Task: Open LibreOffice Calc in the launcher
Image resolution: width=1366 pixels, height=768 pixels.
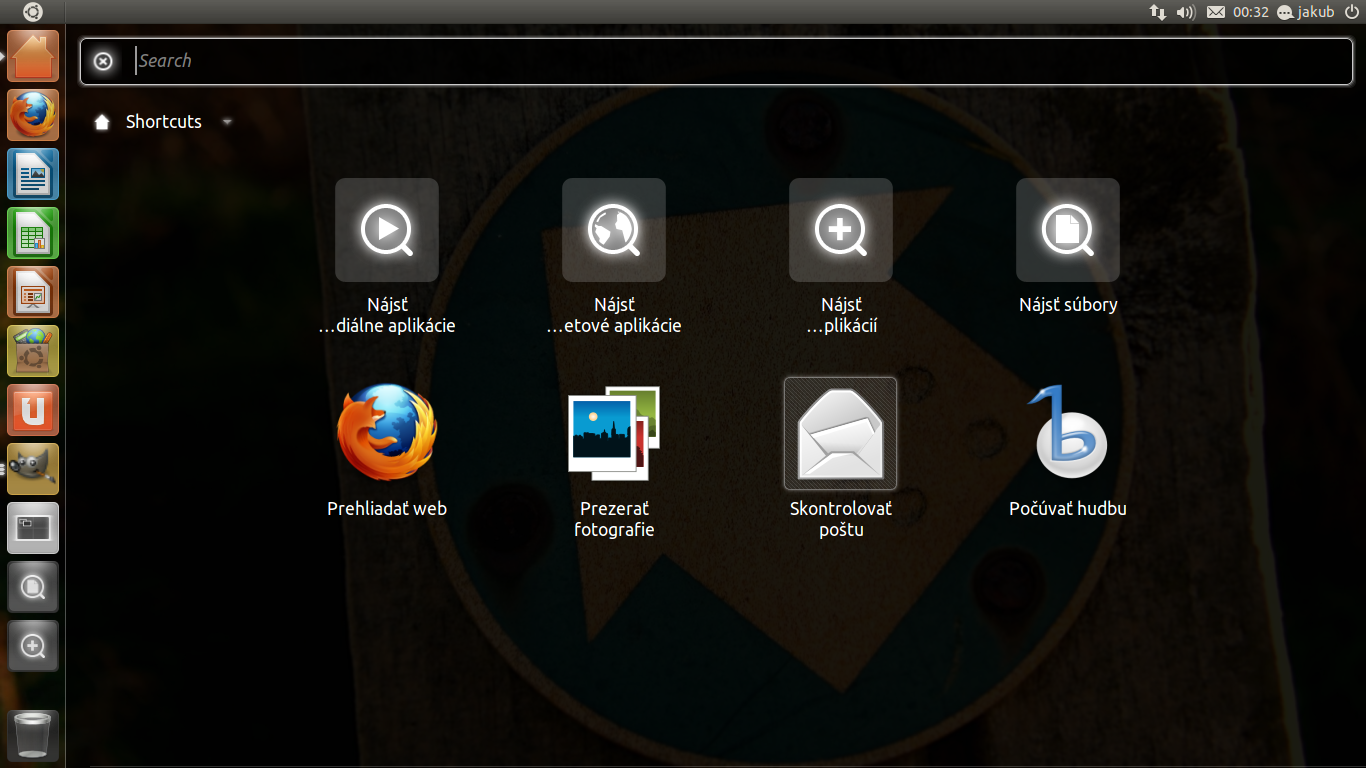Action: (33, 233)
